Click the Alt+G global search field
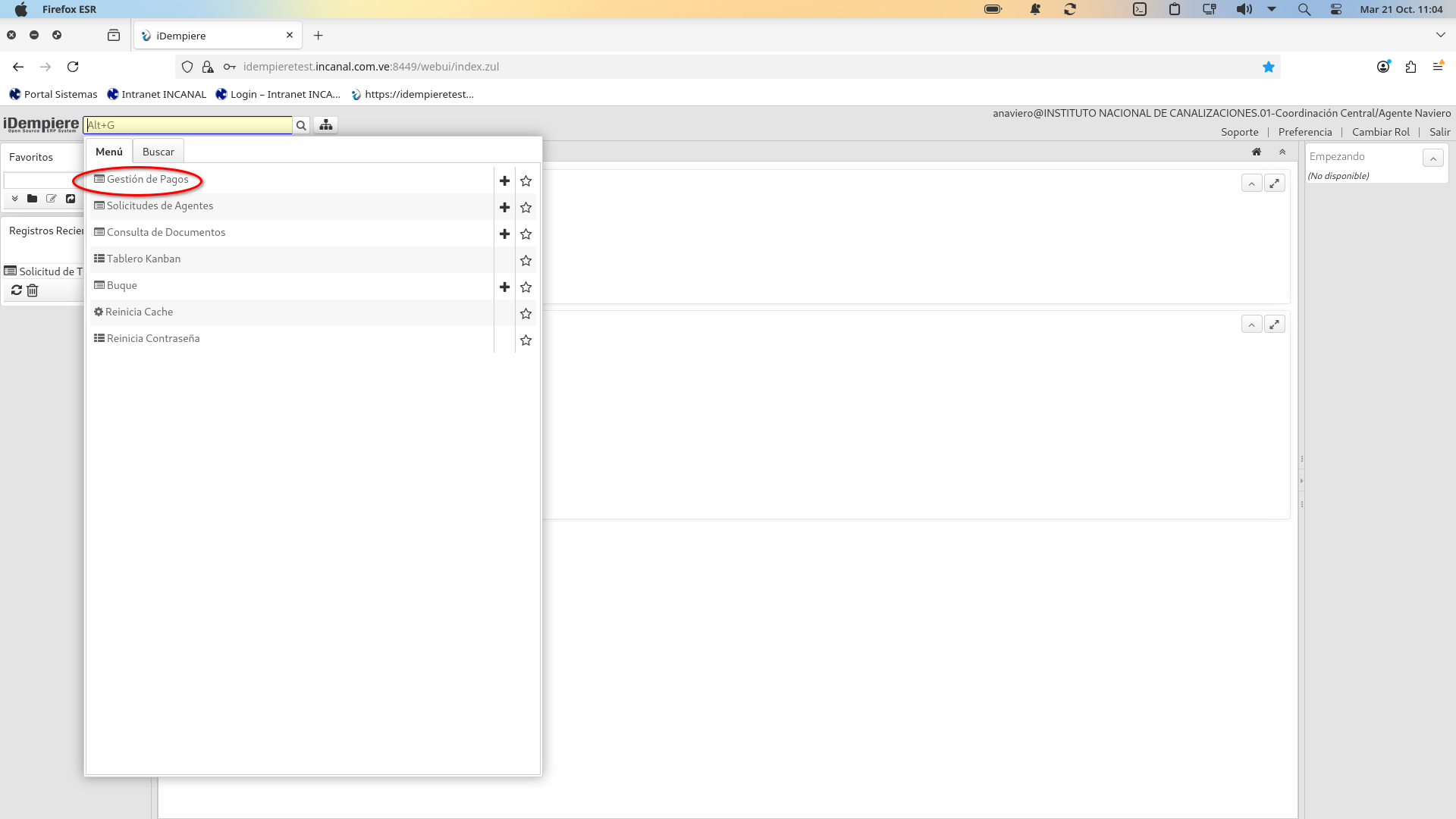The image size is (1456, 819). (188, 125)
